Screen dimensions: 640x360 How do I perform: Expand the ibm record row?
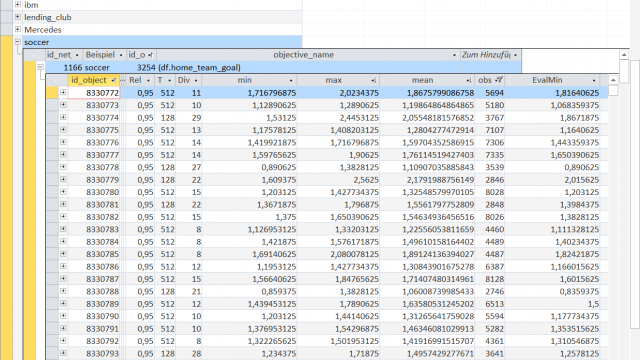point(18,4)
